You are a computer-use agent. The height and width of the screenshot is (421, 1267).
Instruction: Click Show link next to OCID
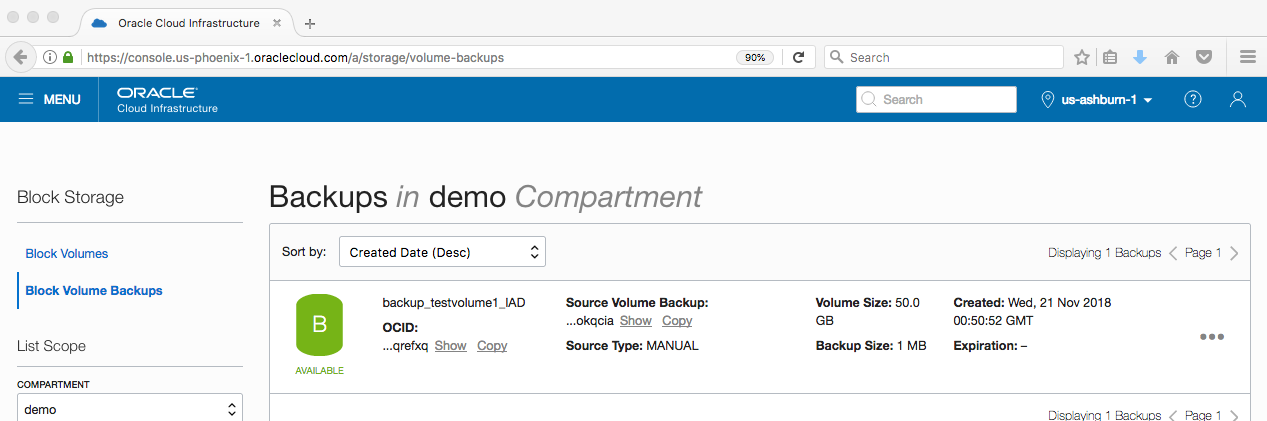coord(450,346)
